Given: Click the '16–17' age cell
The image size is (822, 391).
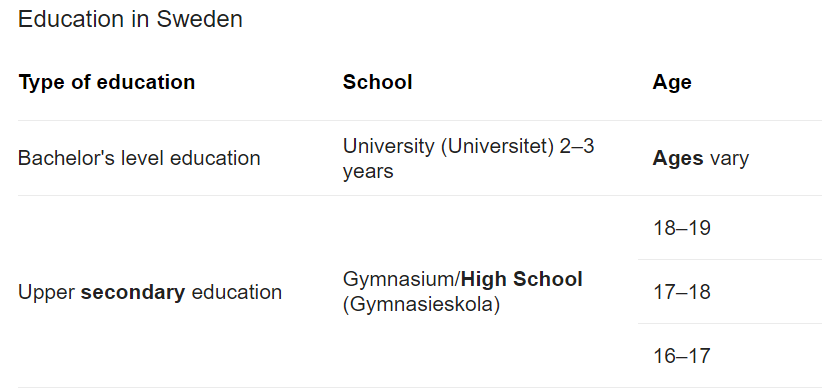Looking at the screenshot, I should tap(682, 356).
